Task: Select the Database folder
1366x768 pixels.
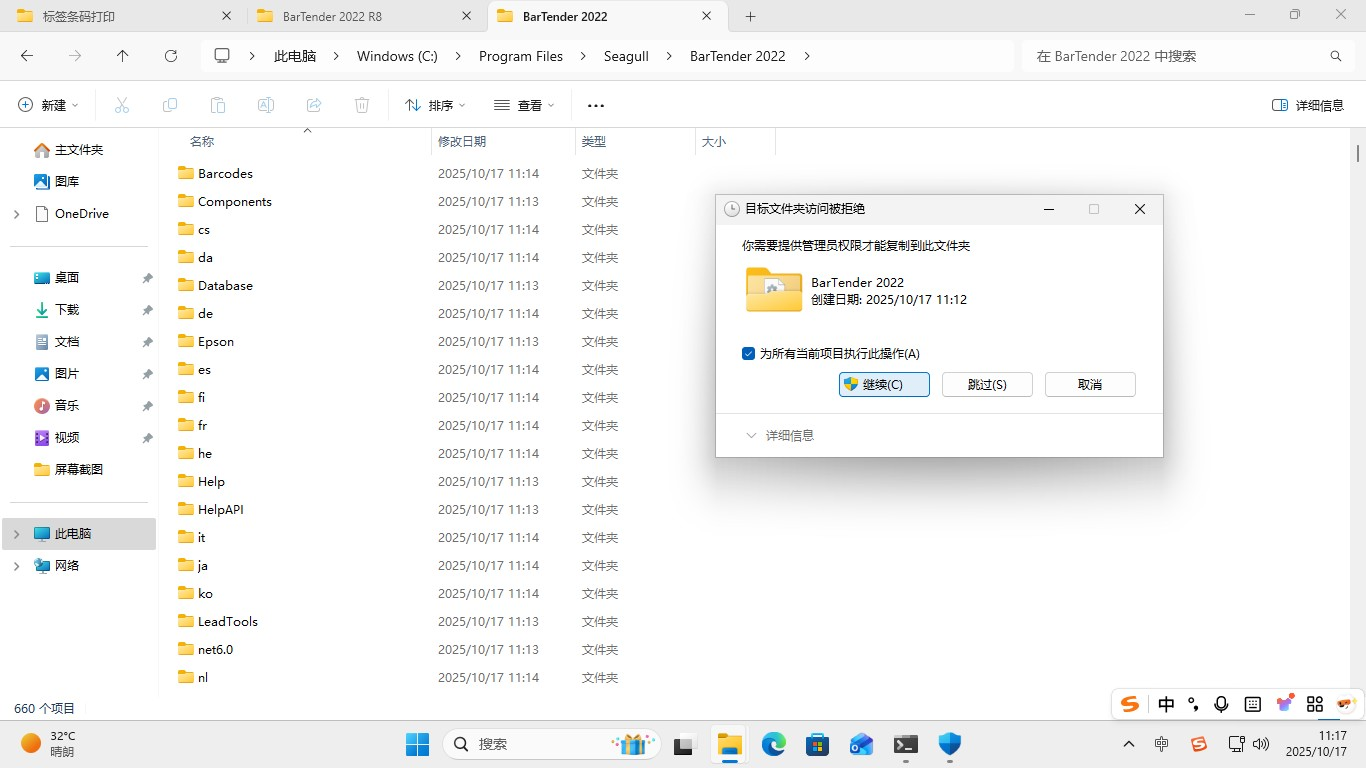Action: click(x=225, y=286)
